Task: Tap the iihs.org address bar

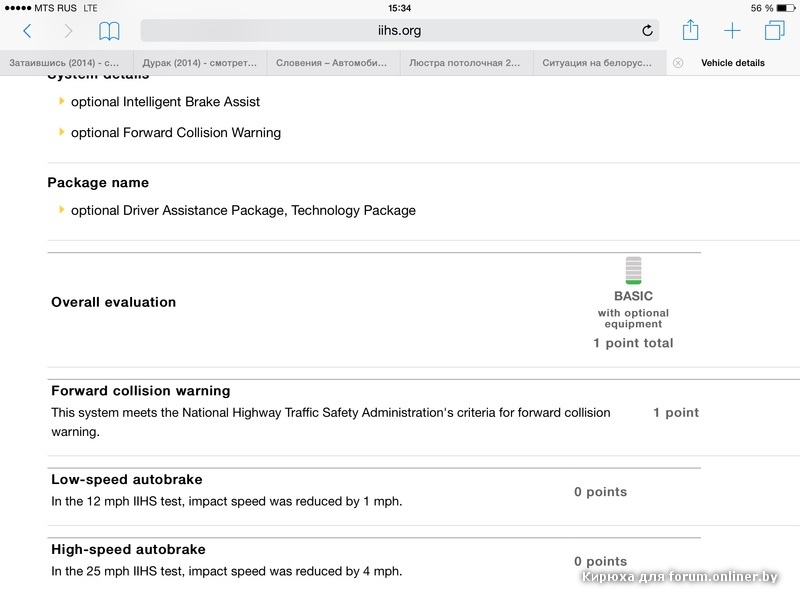Action: (400, 31)
